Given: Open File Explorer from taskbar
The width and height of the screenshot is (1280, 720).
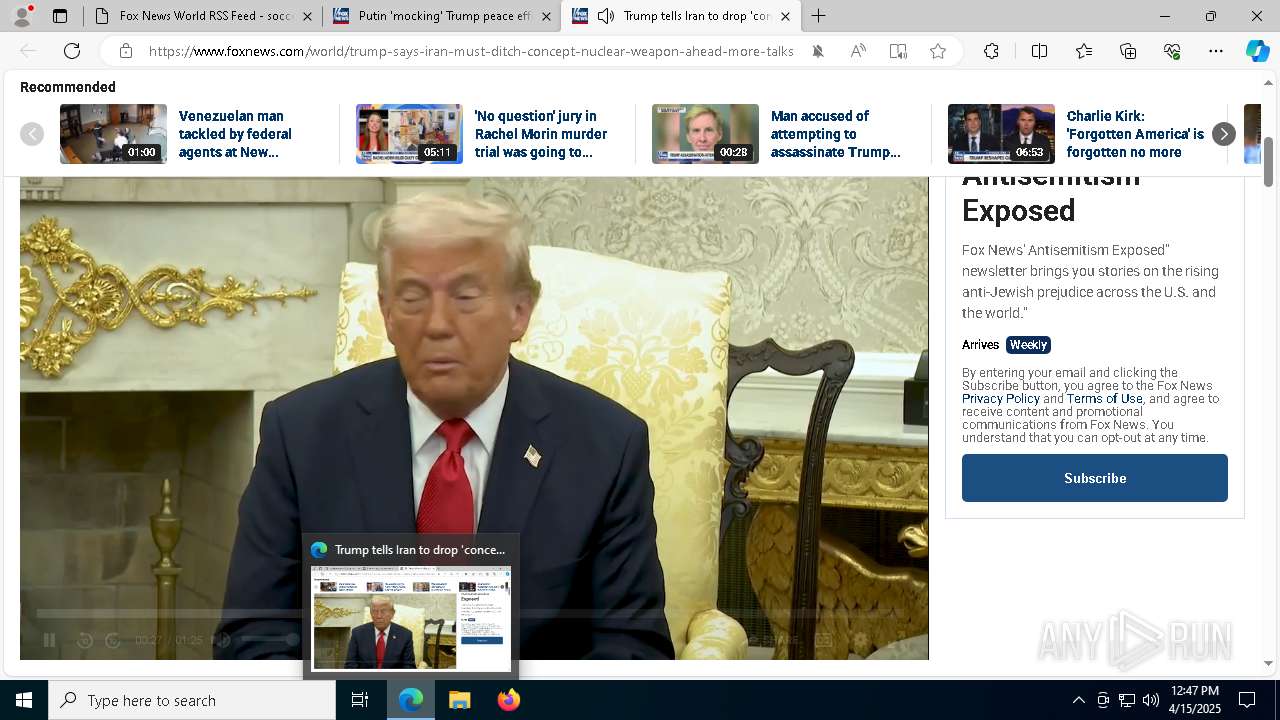Looking at the screenshot, I should (x=459, y=700).
